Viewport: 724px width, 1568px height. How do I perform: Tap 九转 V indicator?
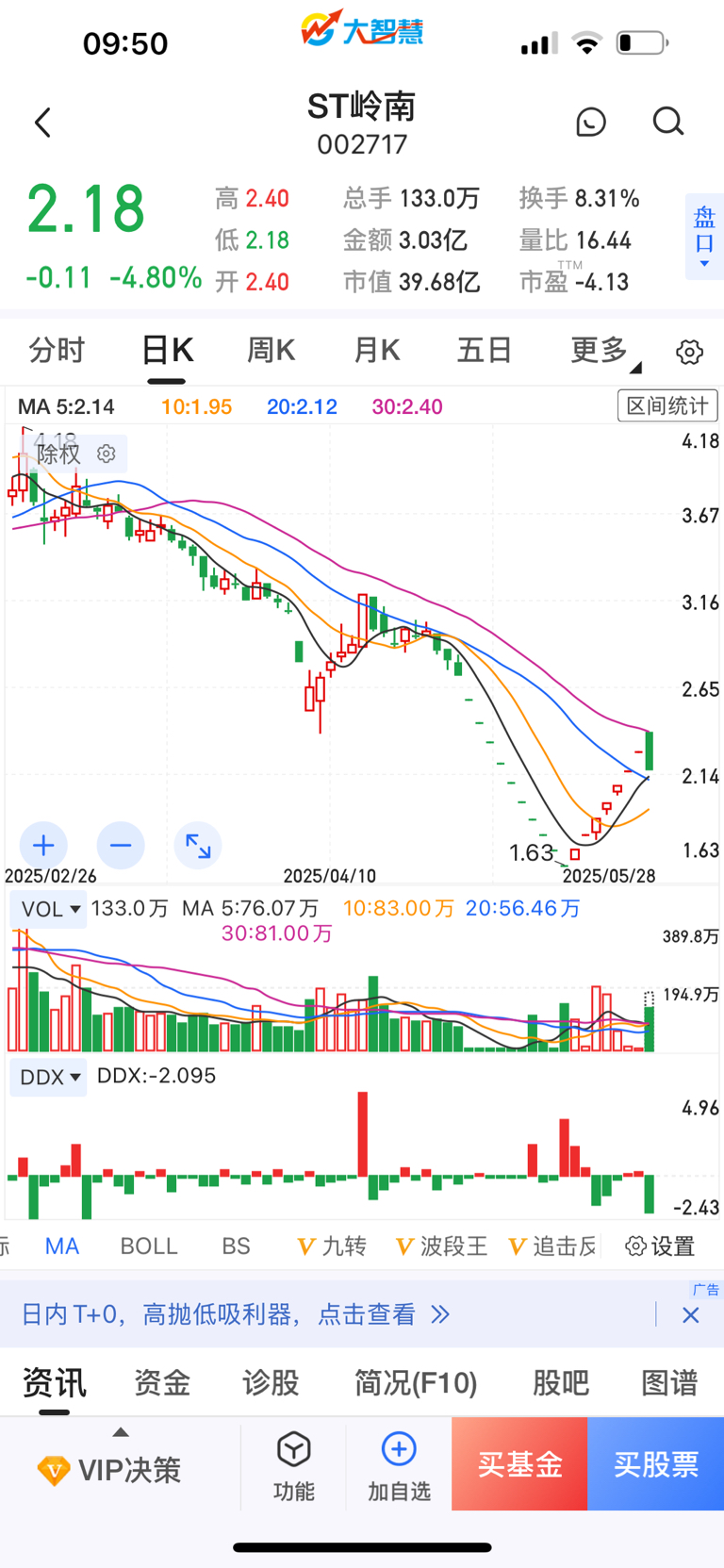(331, 1246)
